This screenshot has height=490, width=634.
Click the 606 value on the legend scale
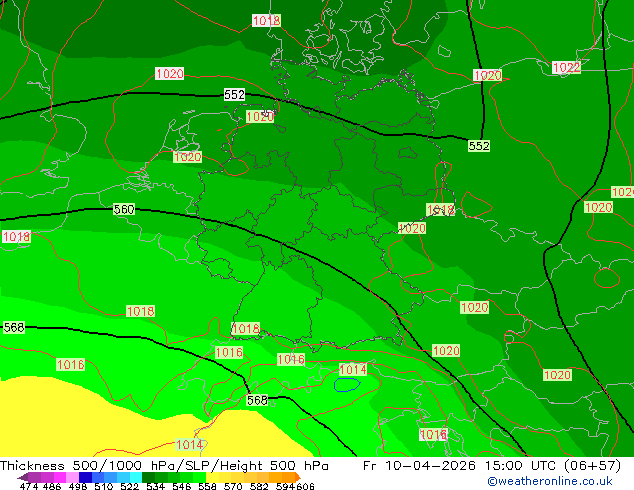click(305, 486)
